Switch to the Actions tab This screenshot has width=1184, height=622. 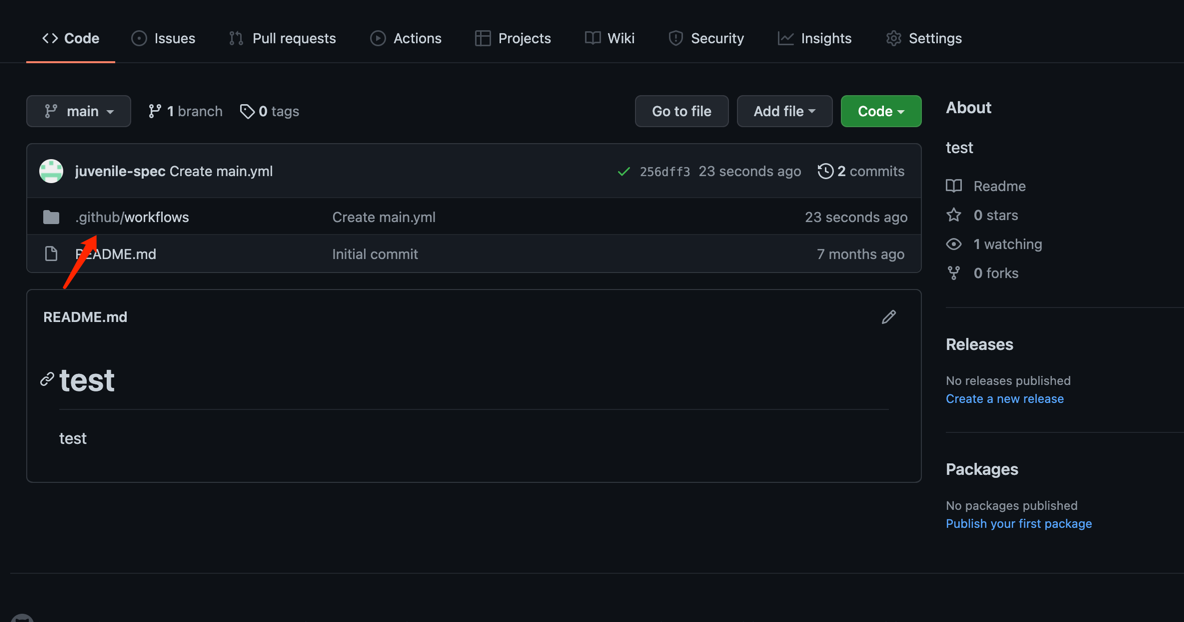pyautogui.click(x=406, y=38)
